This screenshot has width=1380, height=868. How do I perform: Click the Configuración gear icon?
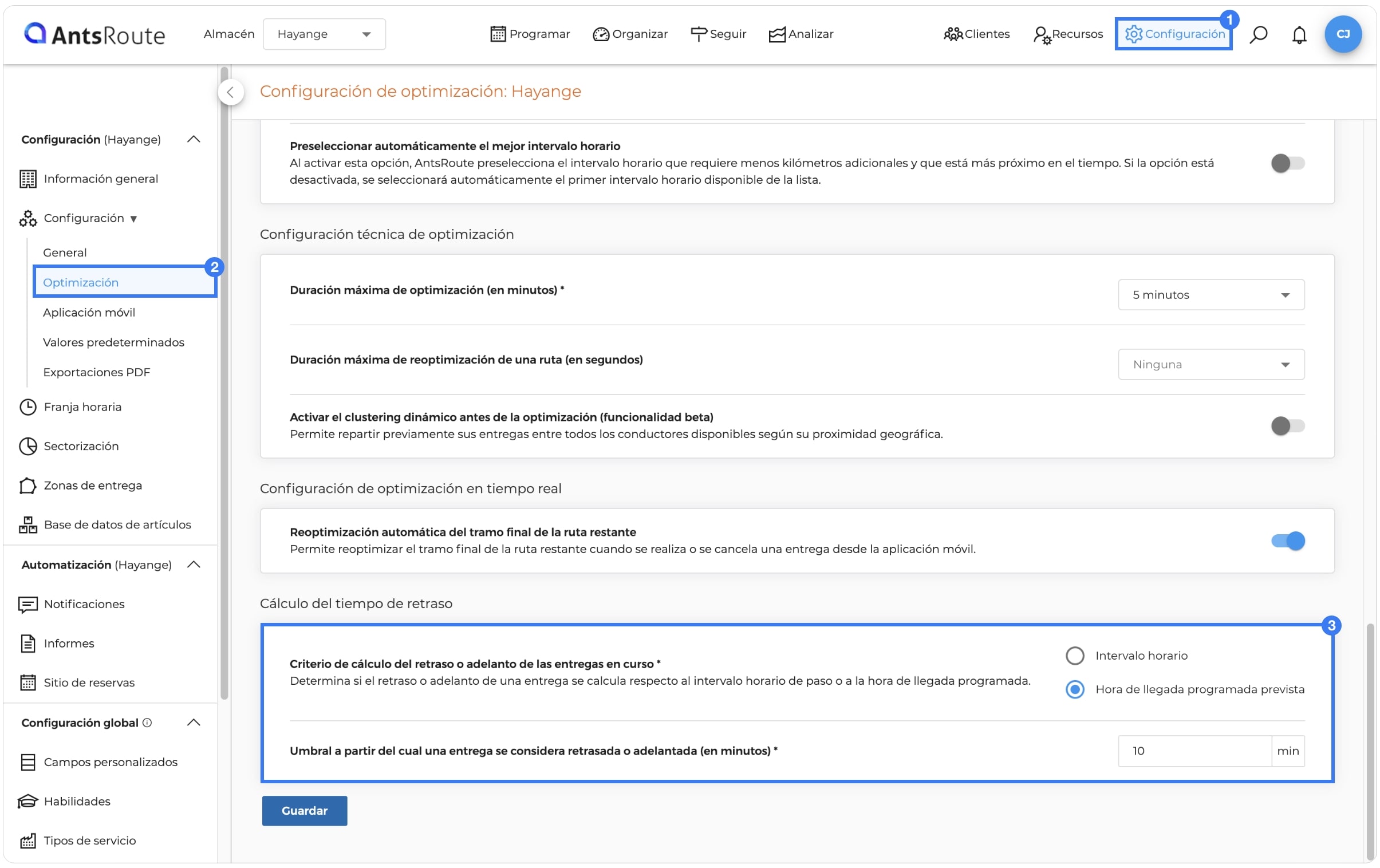(1134, 34)
